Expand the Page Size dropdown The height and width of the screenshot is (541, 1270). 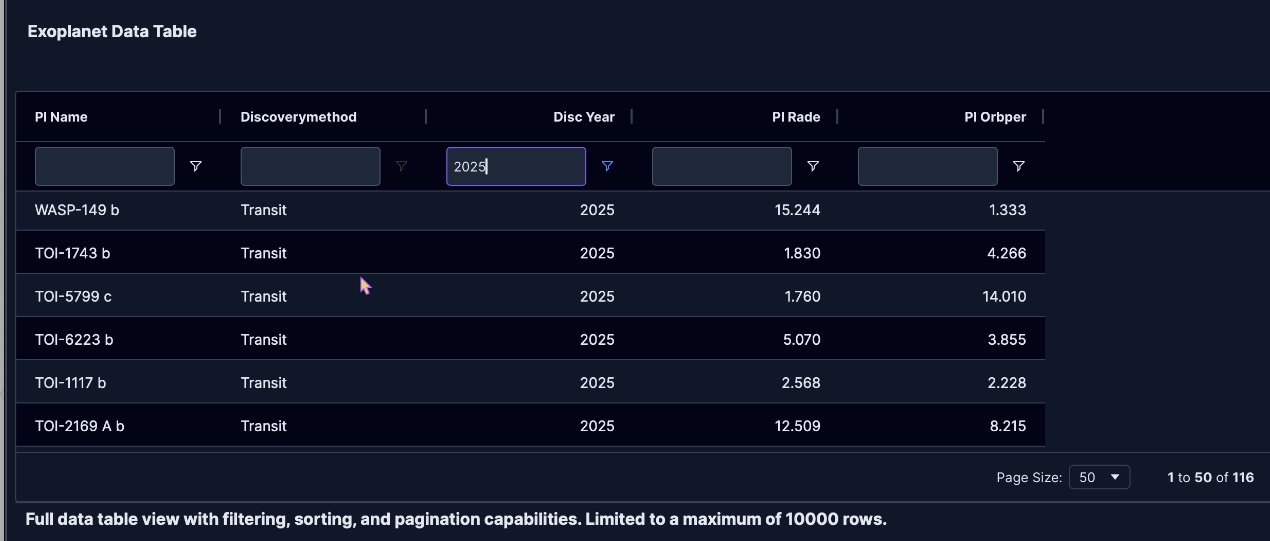coord(1099,477)
